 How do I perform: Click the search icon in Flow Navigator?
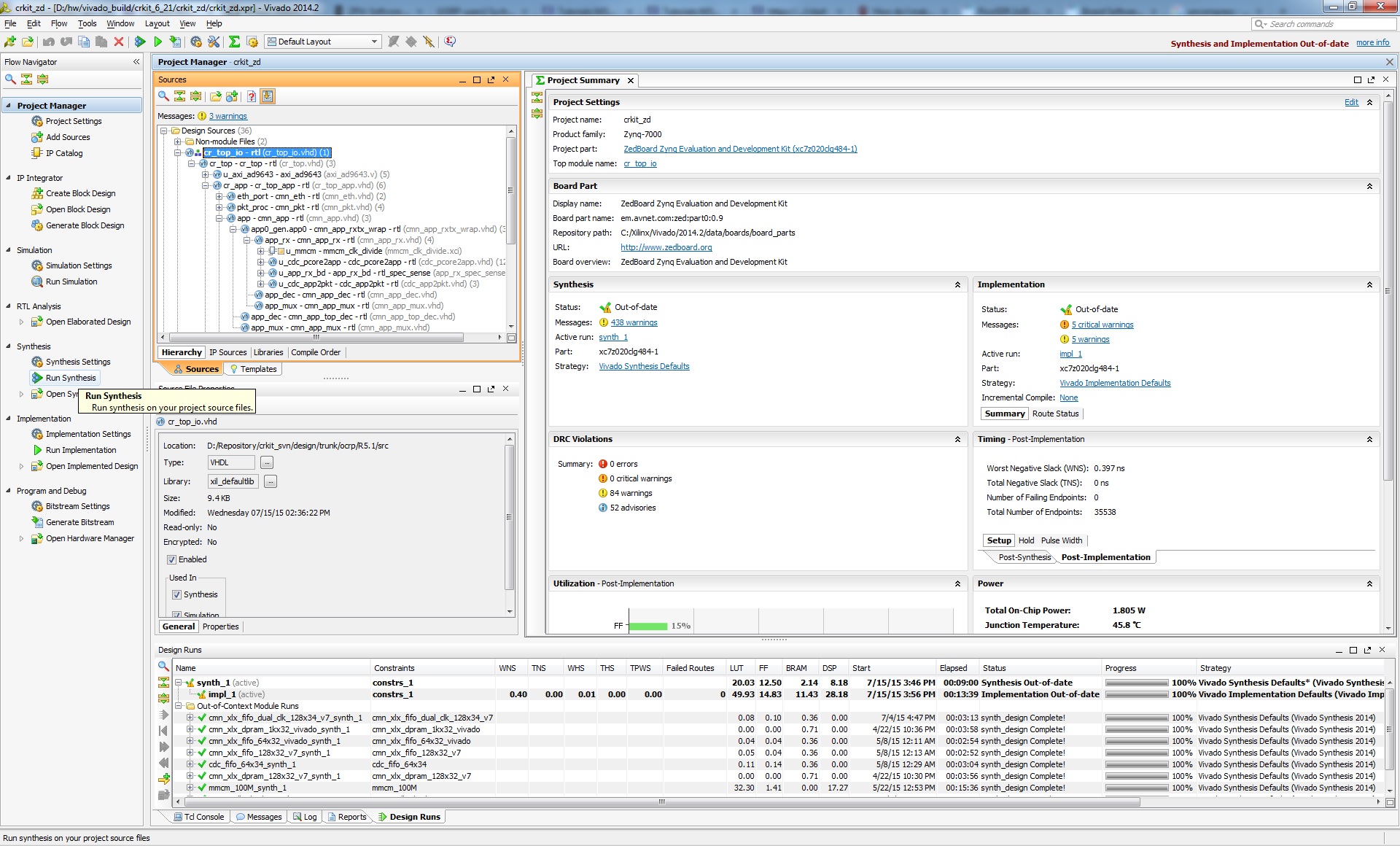[10, 79]
